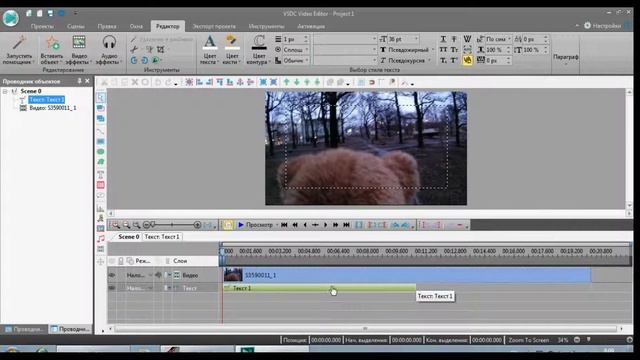Pick the text color (Цвет текста)
640x360 pixels.
click(x=210, y=50)
